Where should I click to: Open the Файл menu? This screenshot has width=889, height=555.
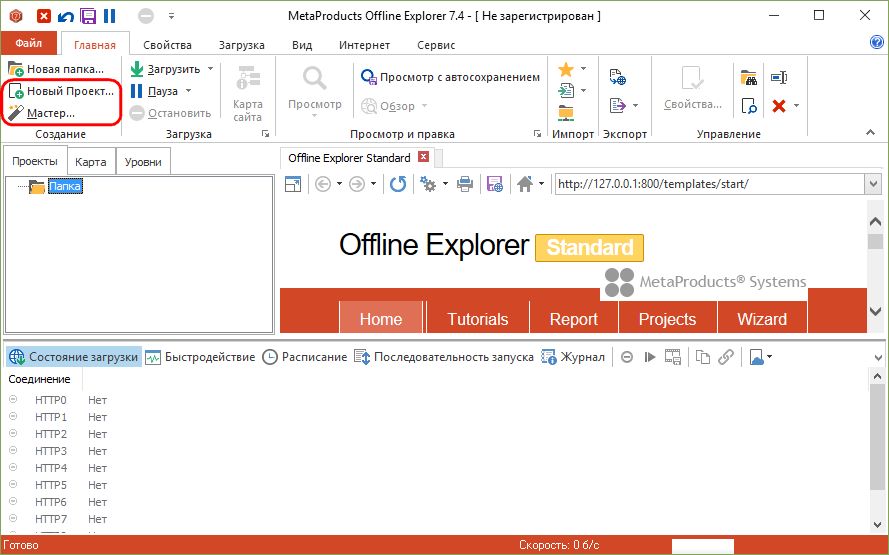click(28, 43)
